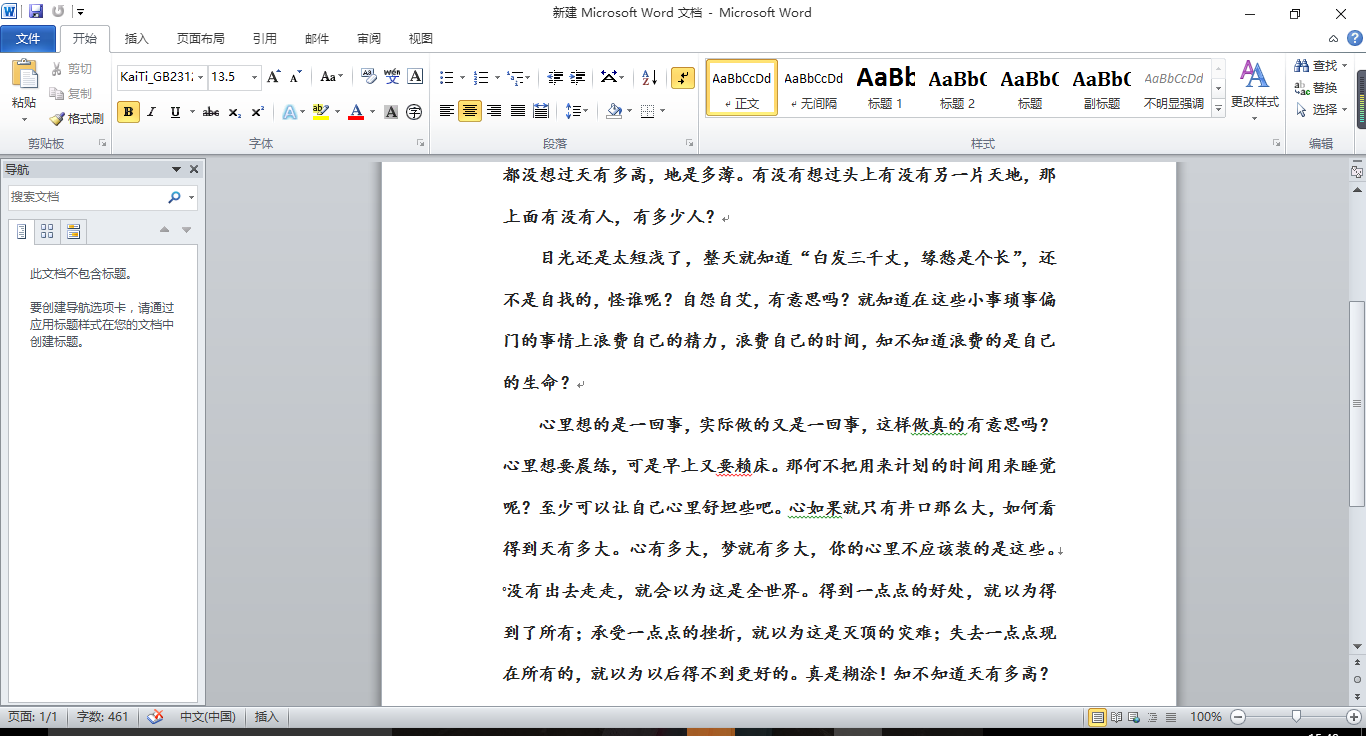Click the Decrease Indent icon

tap(555, 77)
